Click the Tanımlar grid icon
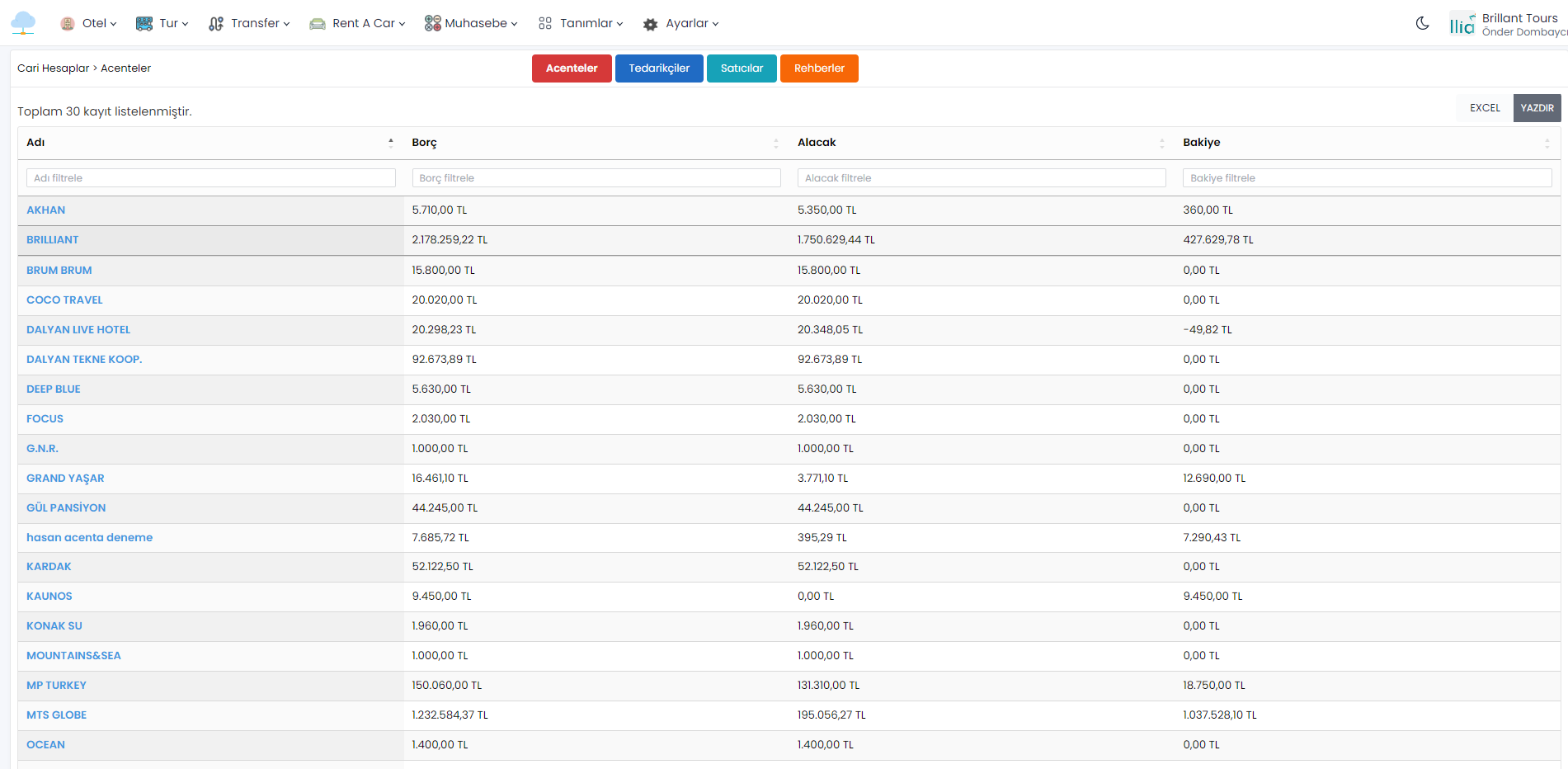The height and width of the screenshot is (769, 1568). (x=545, y=24)
